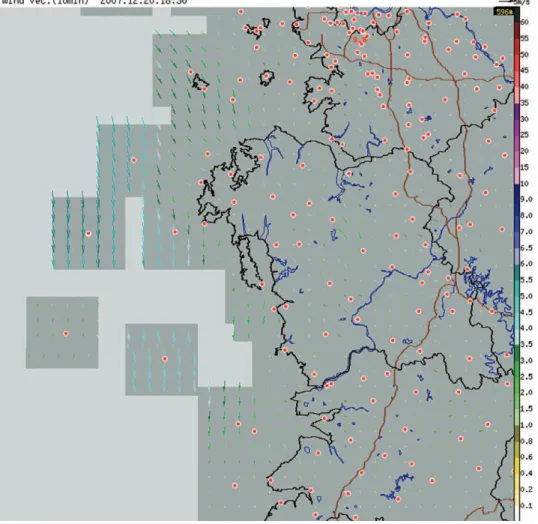Screen dimensions: 538x524
Task: Pick the olive swatch between 0.8 and 1.0
Action: [517, 433]
